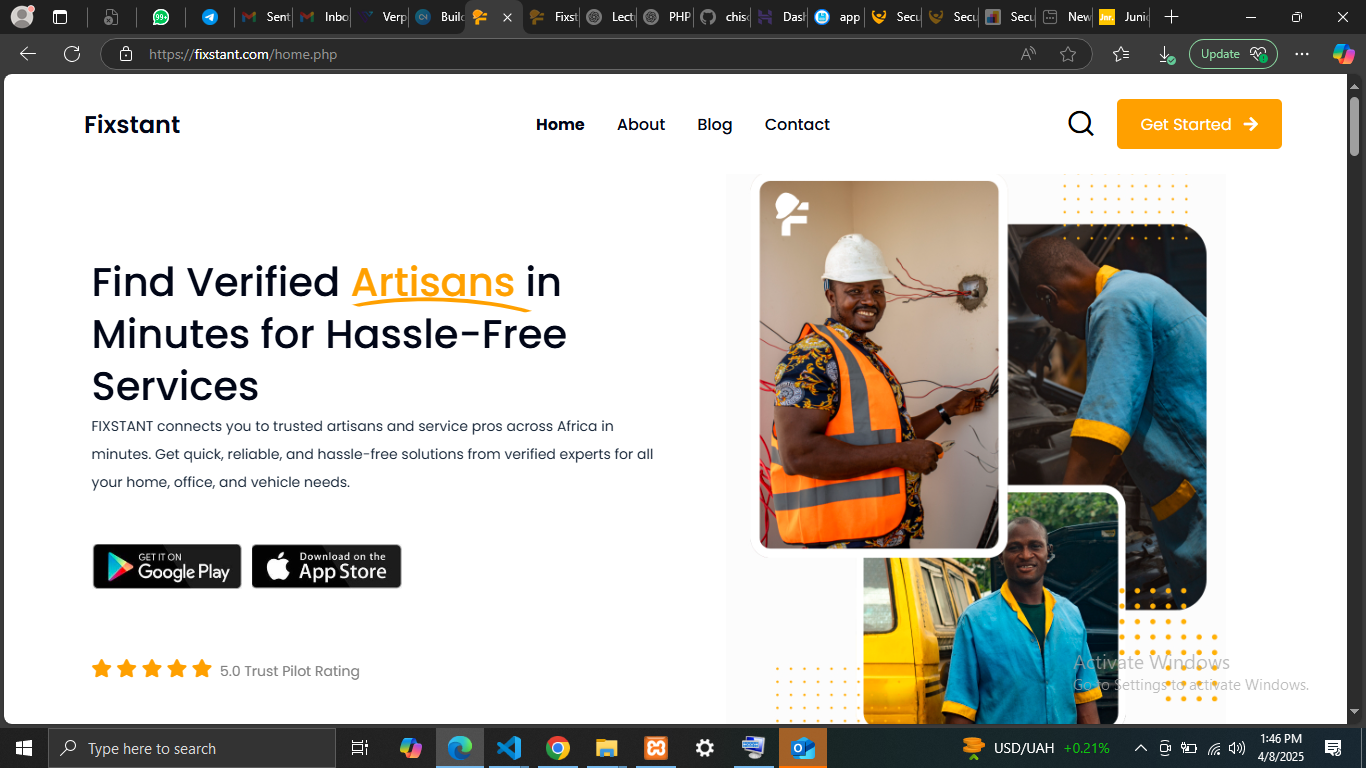Click the Copilot icon on the taskbar

point(411,748)
